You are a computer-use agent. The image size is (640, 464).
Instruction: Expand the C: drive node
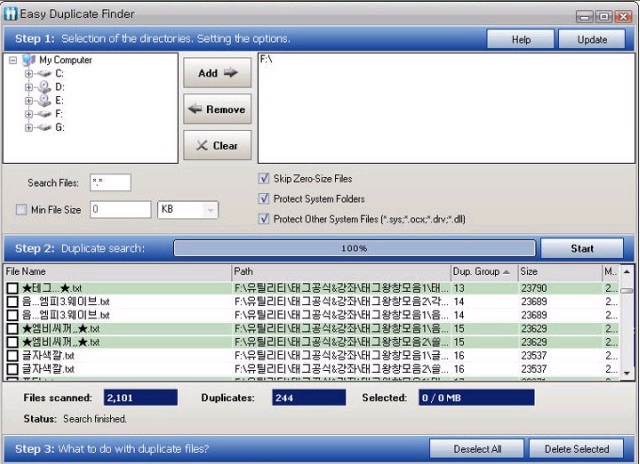tap(29, 74)
